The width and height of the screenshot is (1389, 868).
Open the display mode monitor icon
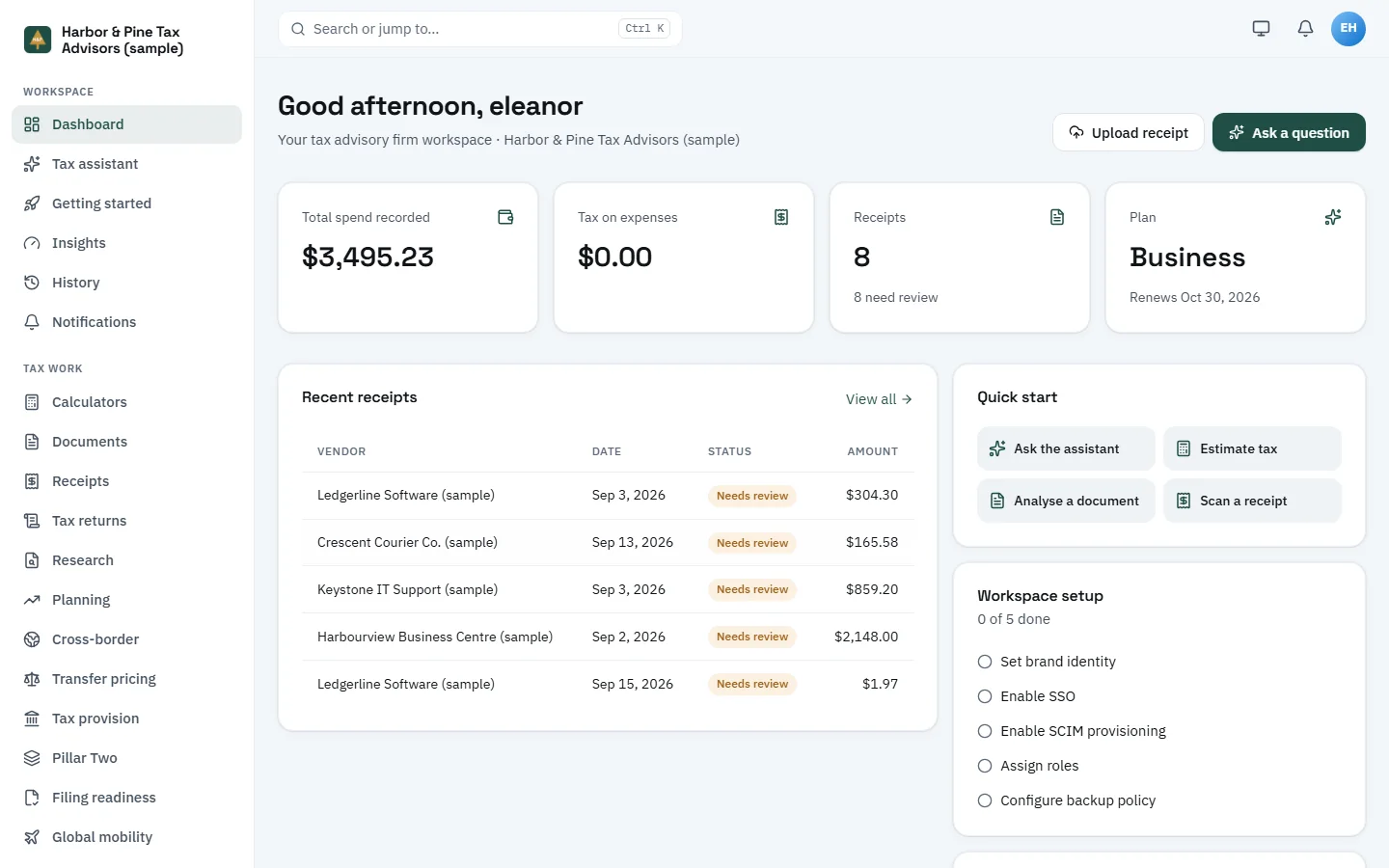point(1261,29)
